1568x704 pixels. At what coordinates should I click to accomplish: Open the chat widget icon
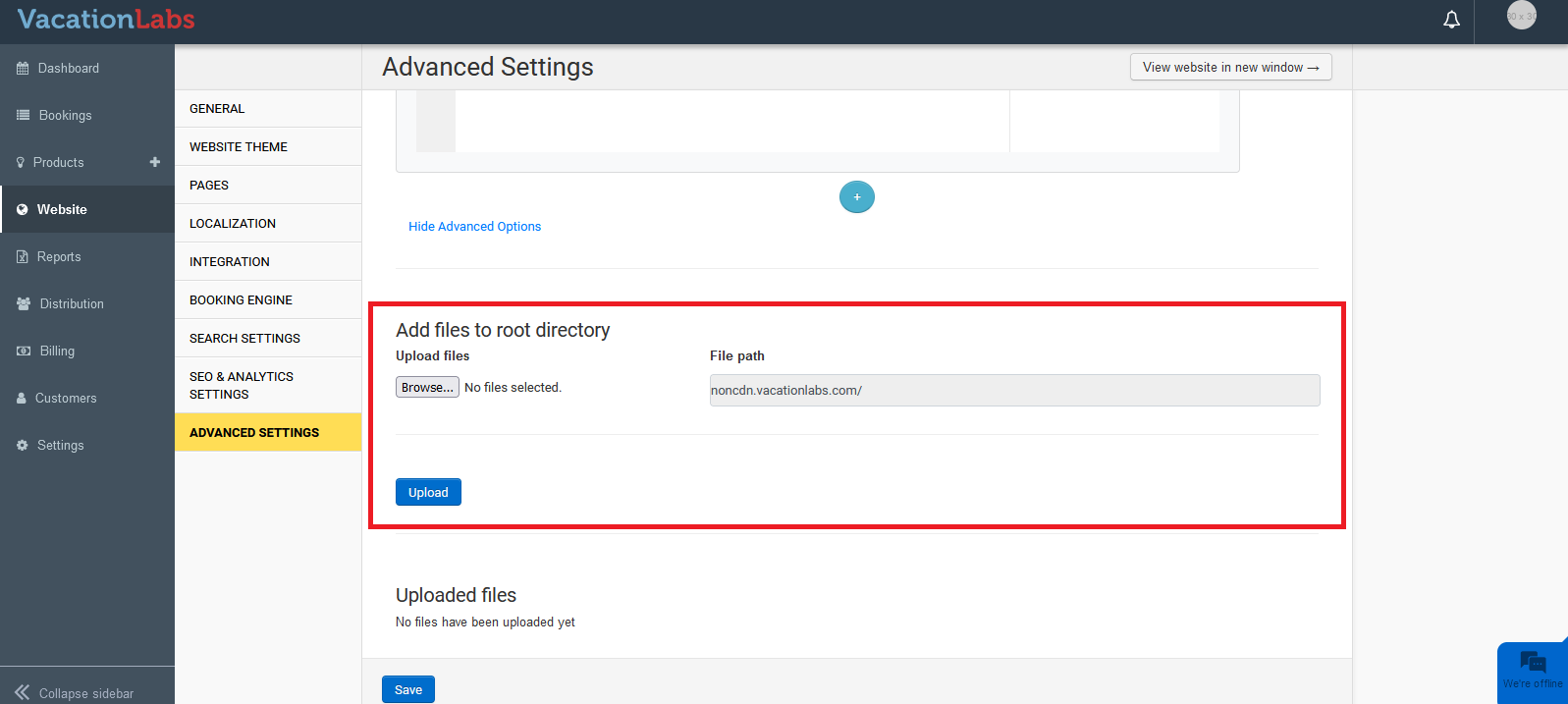coord(1532,663)
